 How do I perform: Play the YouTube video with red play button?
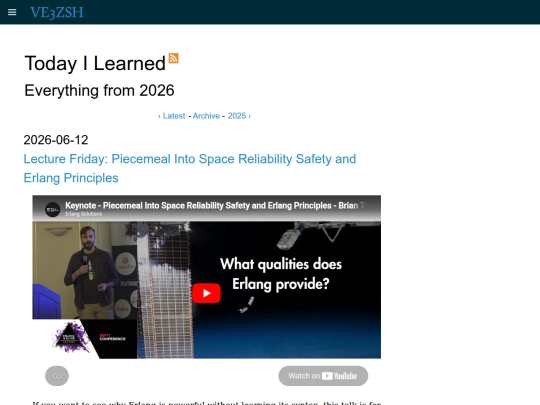coord(206,293)
